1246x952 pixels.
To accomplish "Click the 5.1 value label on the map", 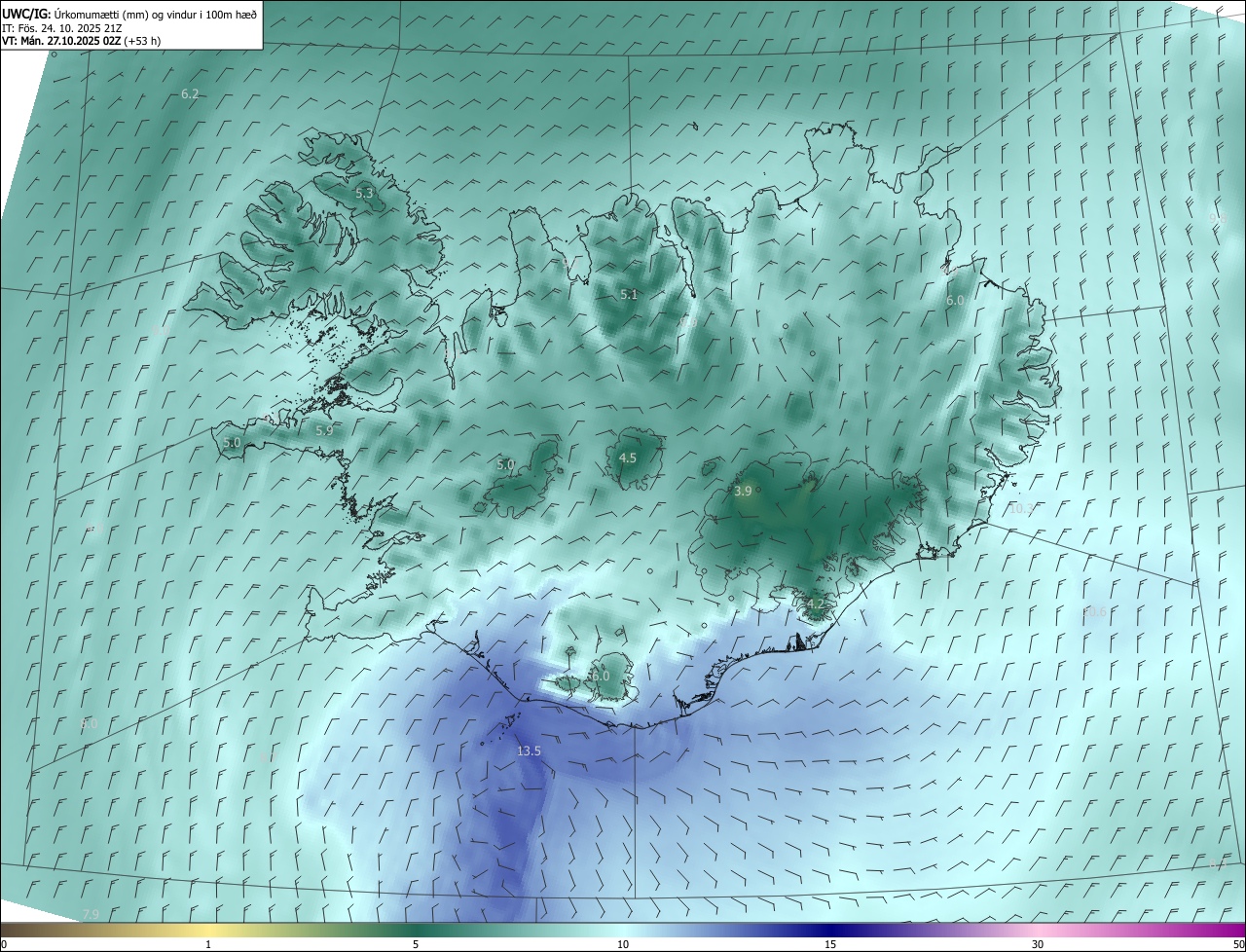I will coord(629,294).
